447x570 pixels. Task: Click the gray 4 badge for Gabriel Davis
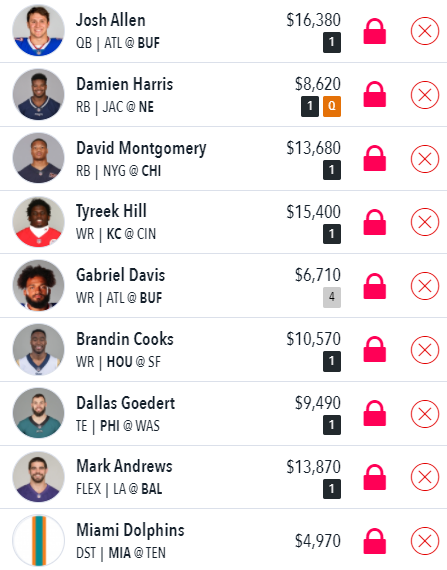332,297
